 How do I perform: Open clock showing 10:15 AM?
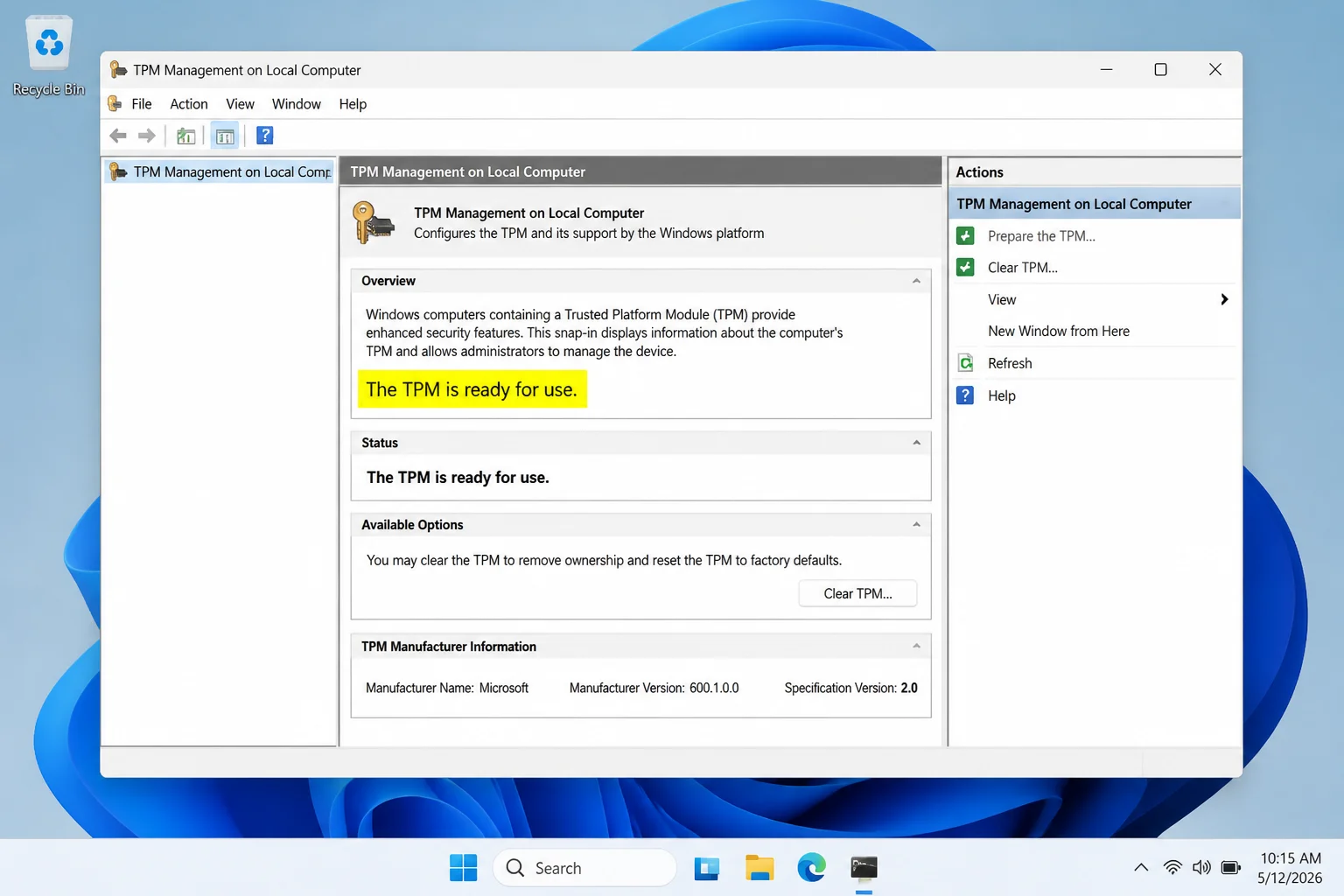click(1290, 868)
